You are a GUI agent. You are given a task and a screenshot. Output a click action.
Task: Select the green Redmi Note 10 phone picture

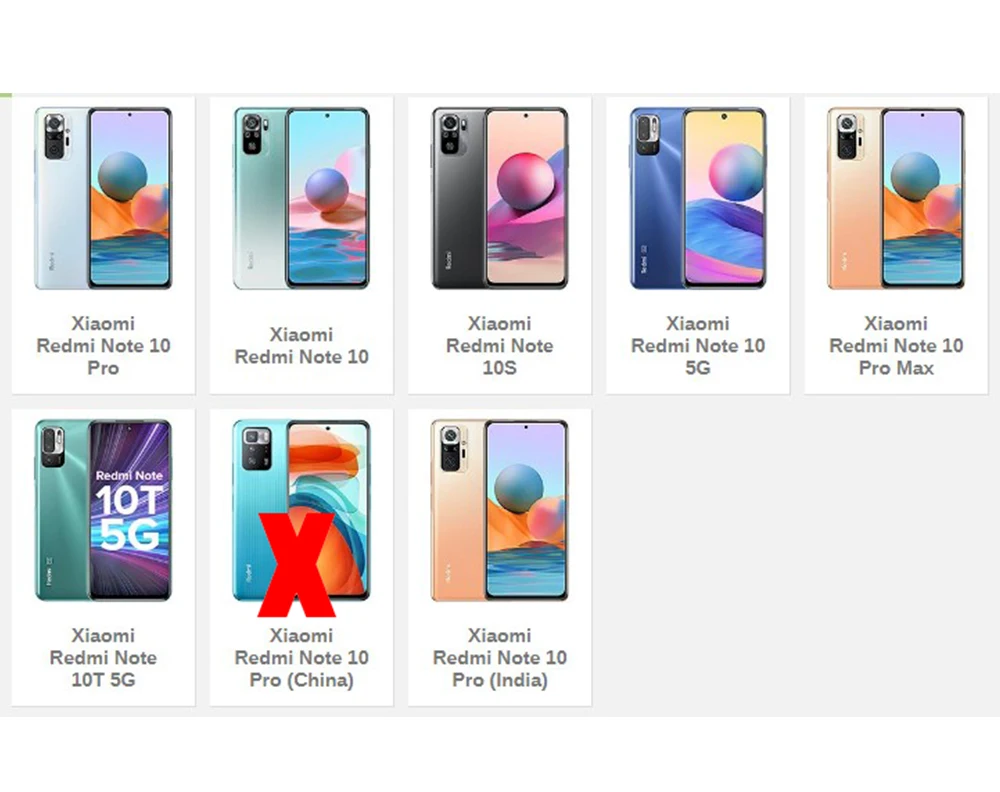coord(301,198)
